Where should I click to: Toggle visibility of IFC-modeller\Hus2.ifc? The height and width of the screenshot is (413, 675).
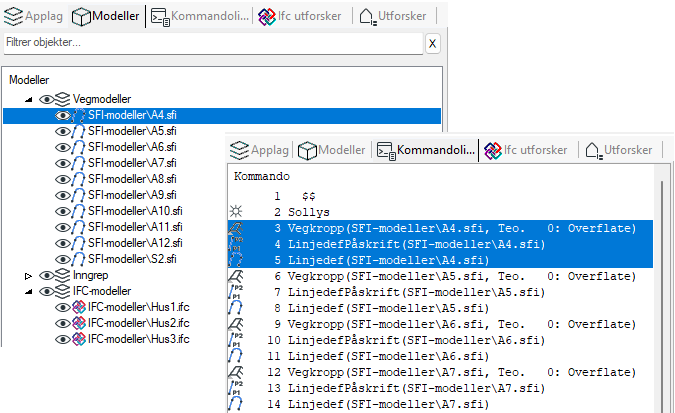pyautogui.click(x=62, y=324)
